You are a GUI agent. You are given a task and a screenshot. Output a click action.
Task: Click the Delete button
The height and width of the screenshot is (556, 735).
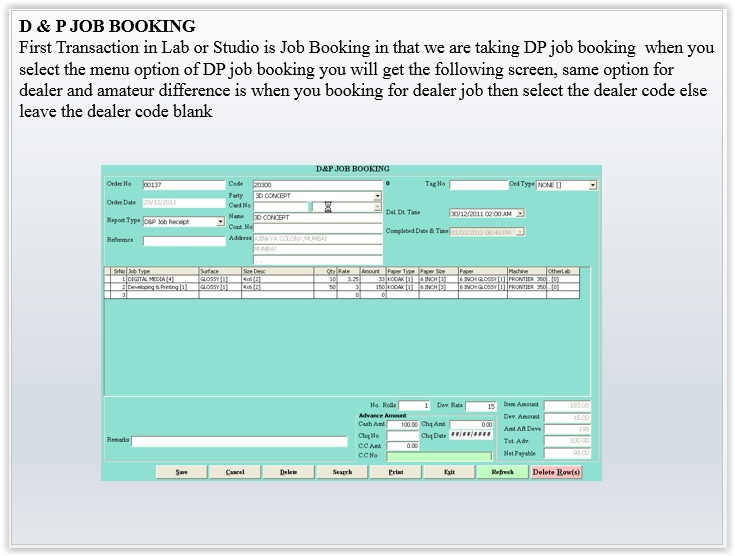(288, 472)
